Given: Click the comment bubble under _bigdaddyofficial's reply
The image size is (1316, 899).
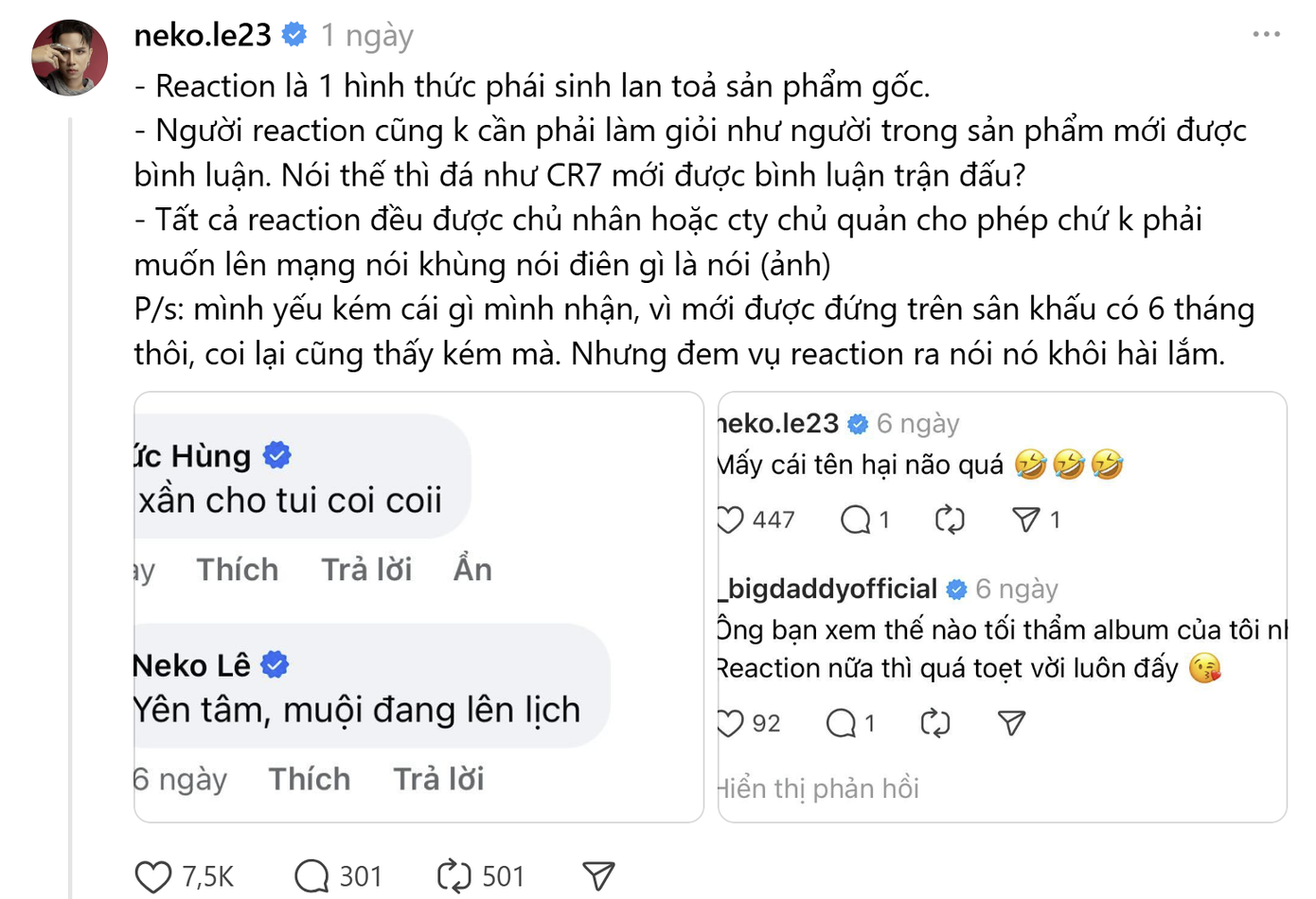Looking at the screenshot, I should point(845,722).
